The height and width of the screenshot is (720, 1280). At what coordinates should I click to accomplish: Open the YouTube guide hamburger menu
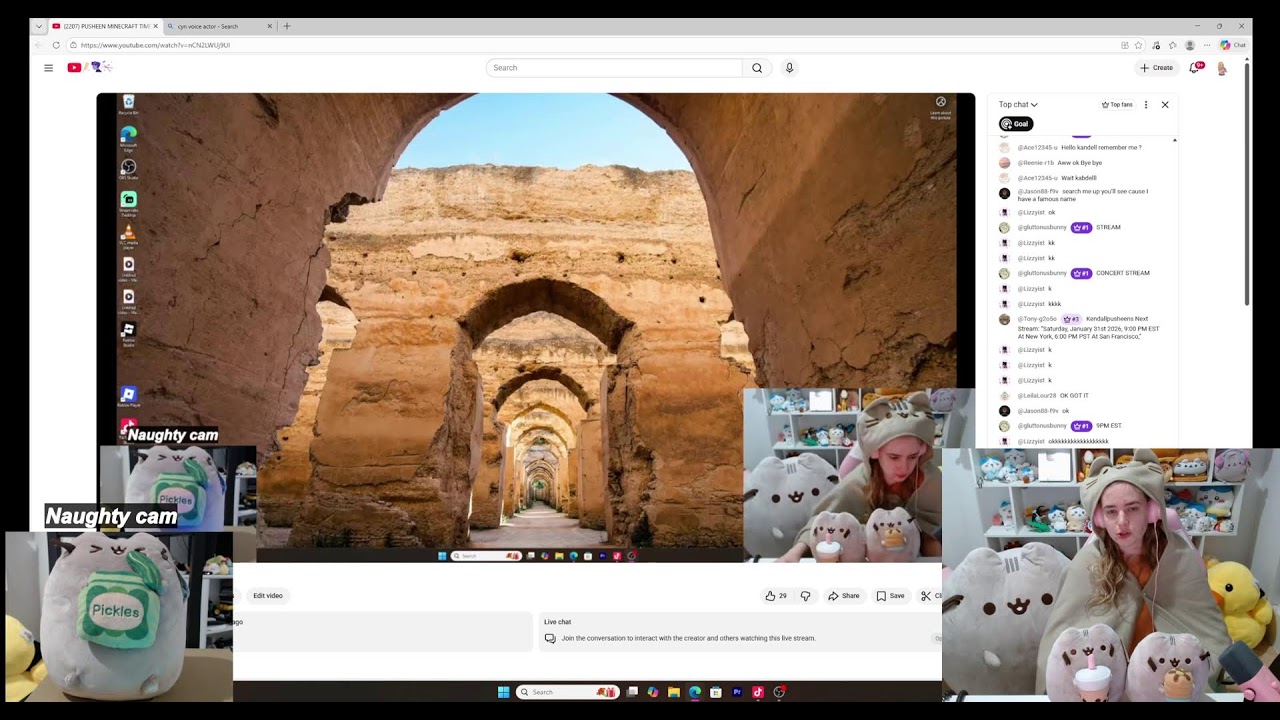pyautogui.click(x=48, y=68)
